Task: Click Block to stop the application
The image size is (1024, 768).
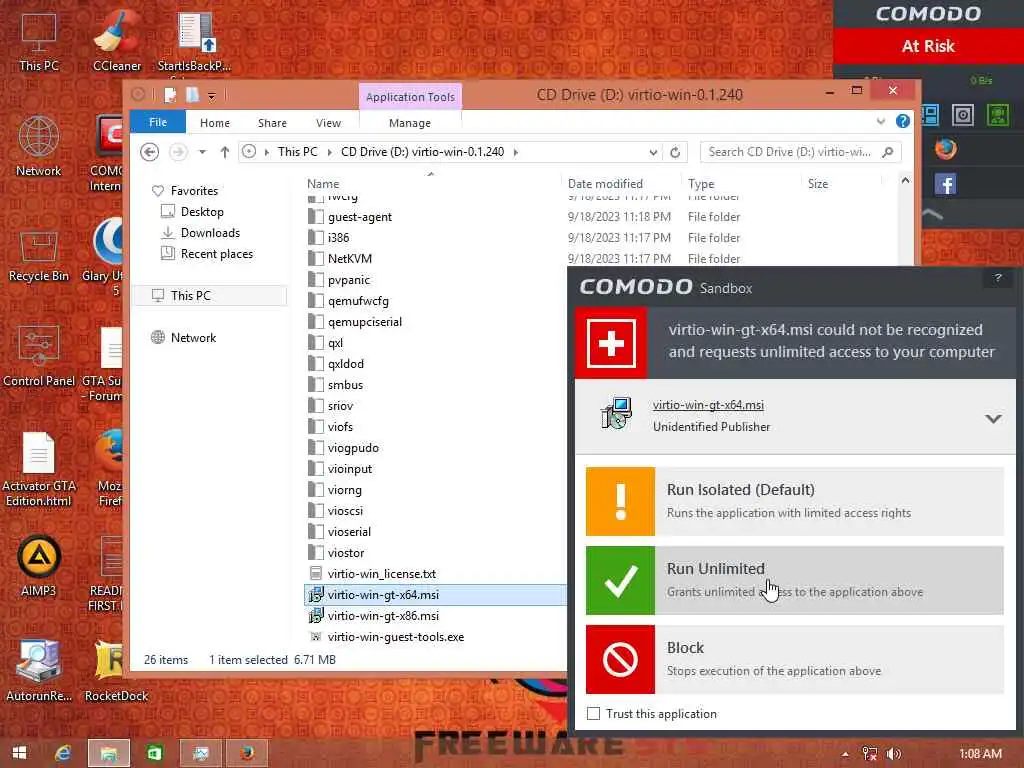Action: pyautogui.click(x=795, y=659)
